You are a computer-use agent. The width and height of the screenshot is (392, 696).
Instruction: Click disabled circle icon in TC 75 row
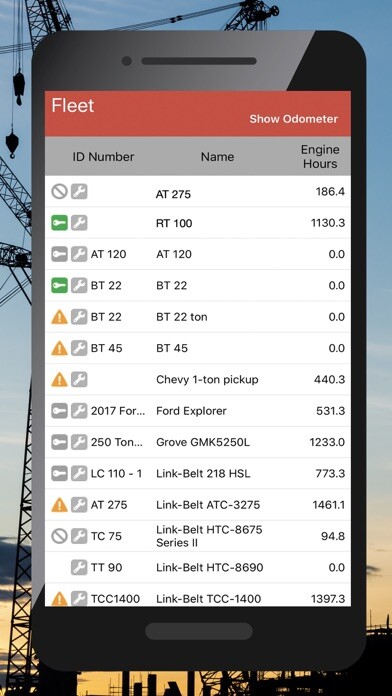click(x=59, y=536)
